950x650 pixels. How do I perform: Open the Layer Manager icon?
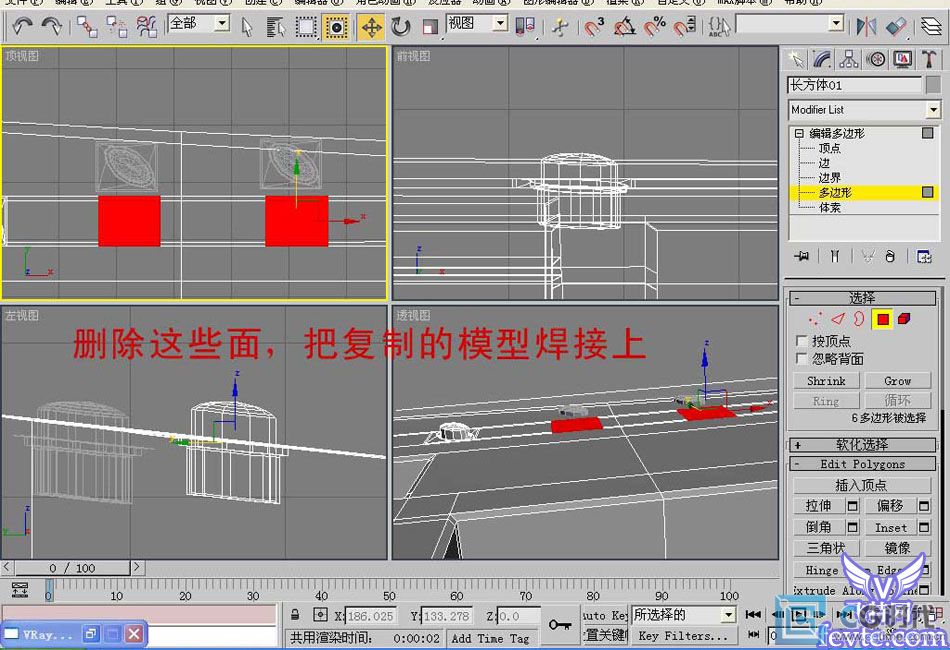tap(931, 27)
